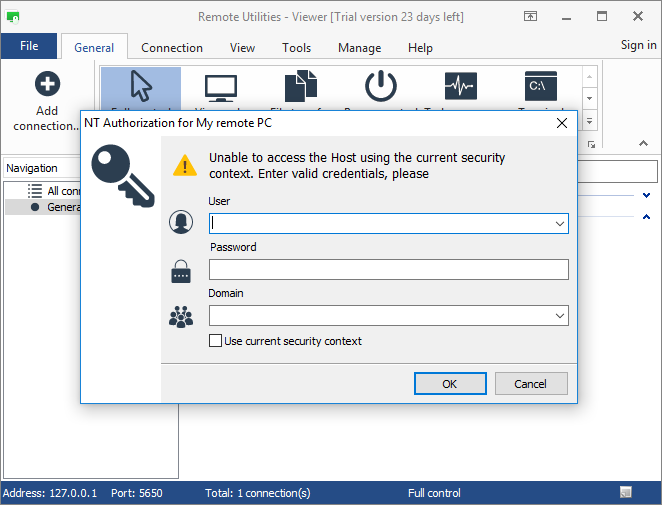Click the Add connection plus icon
Screen dimensions: 662x505
[47, 84]
